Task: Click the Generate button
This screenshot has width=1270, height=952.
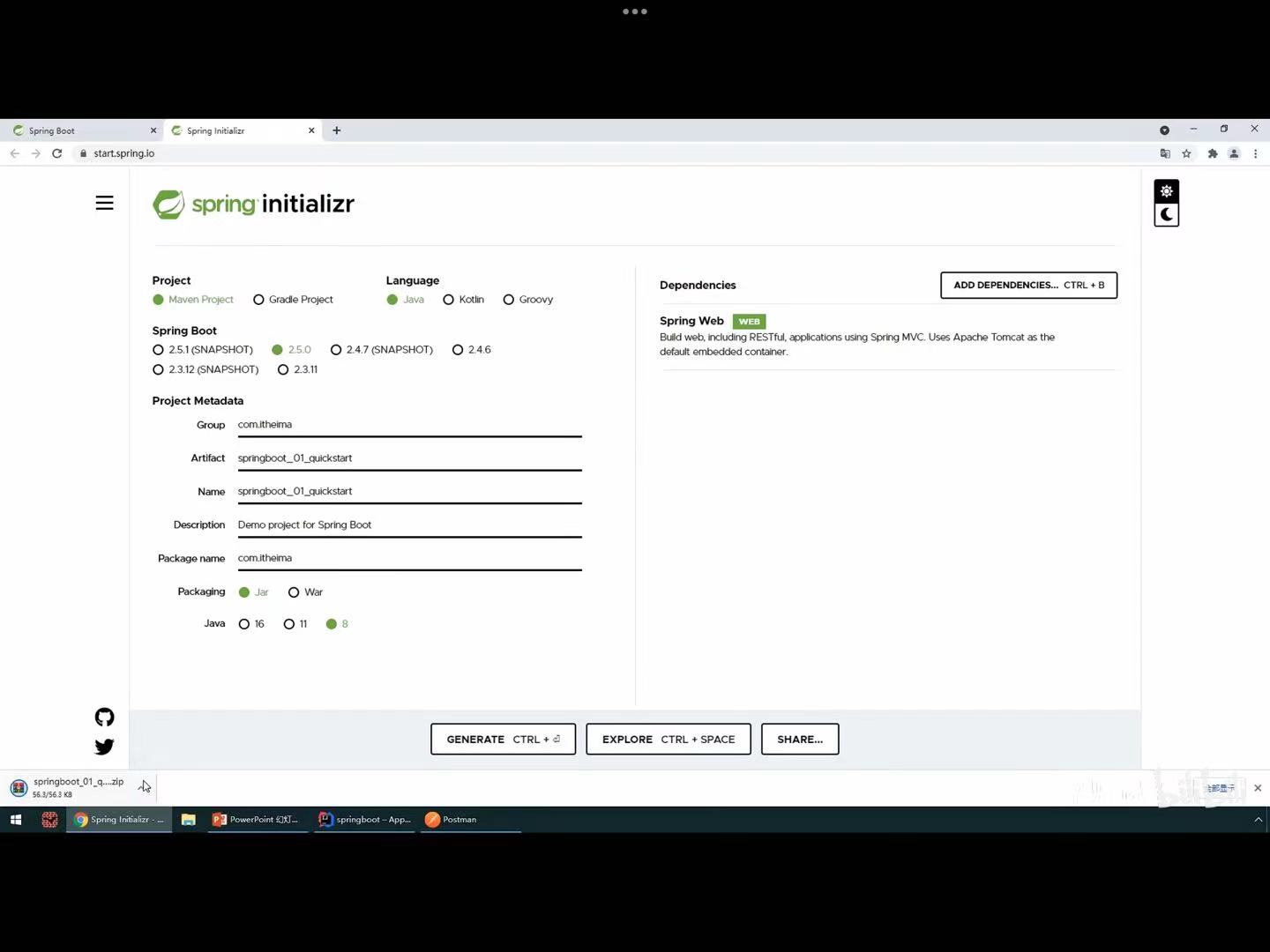Action: pyautogui.click(x=503, y=740)
